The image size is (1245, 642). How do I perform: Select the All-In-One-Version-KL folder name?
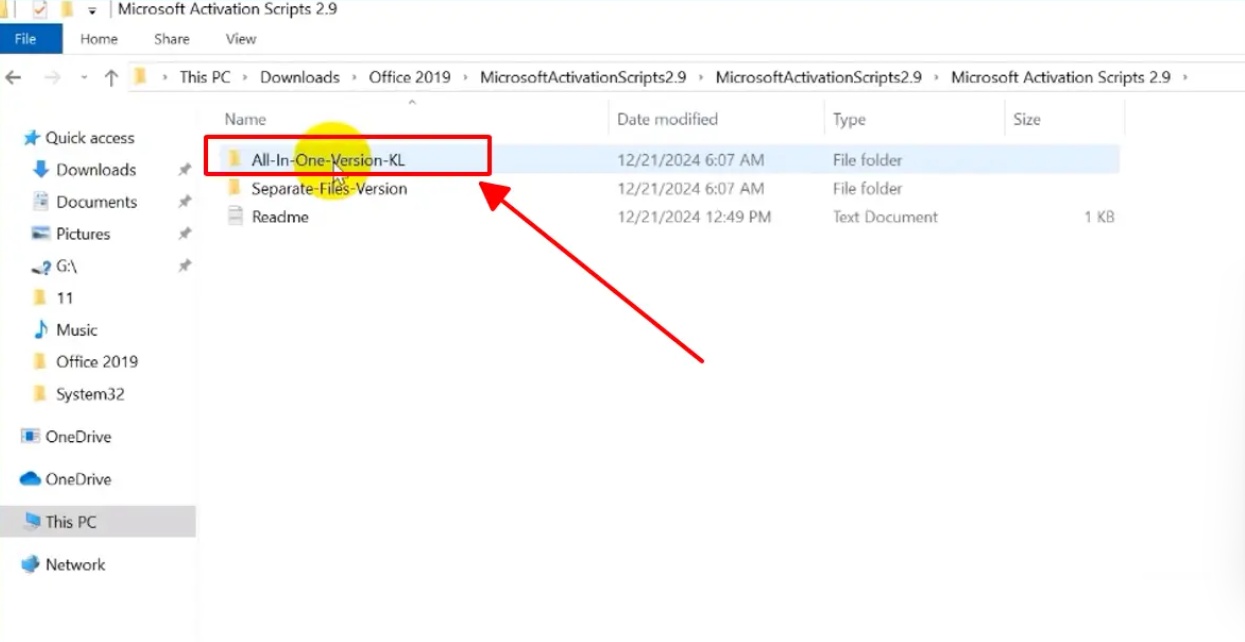click(x=328, y=160)
